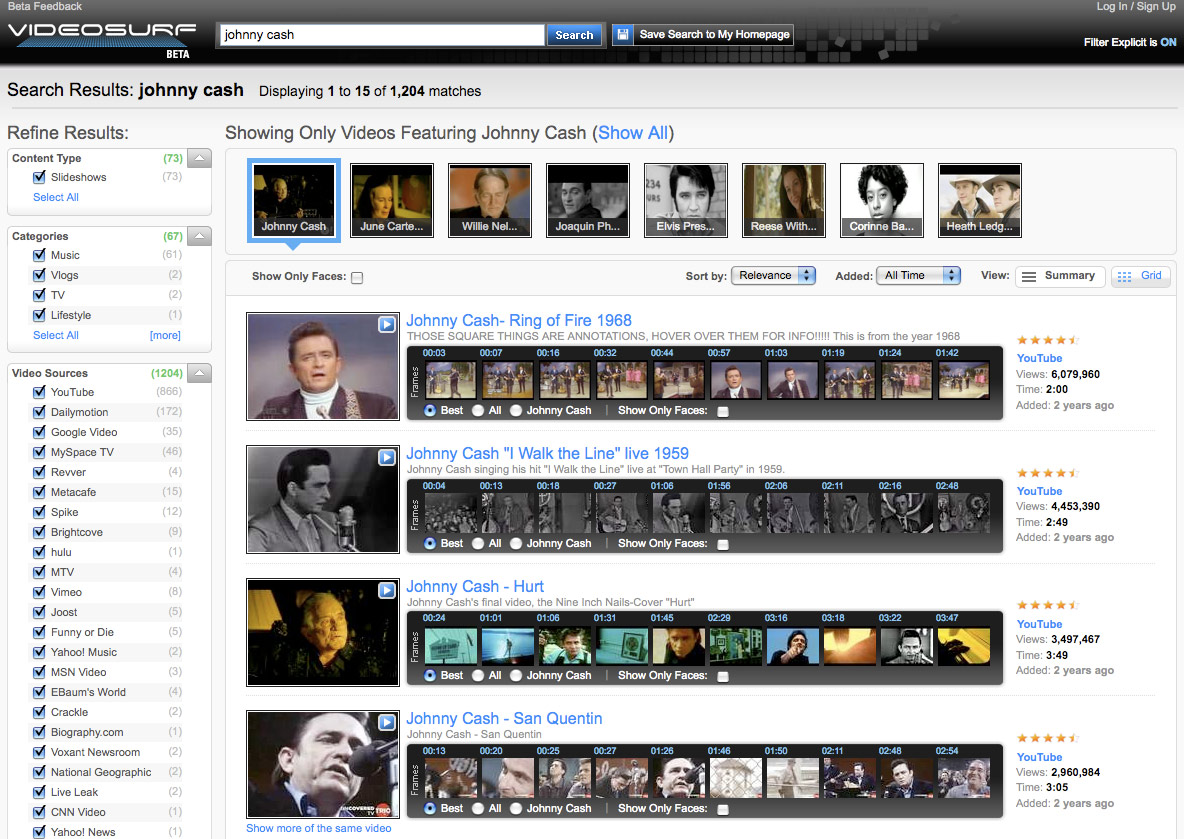Collapse the Categories panel
This screenshot has height=839, width=1184.
point(199,236)
